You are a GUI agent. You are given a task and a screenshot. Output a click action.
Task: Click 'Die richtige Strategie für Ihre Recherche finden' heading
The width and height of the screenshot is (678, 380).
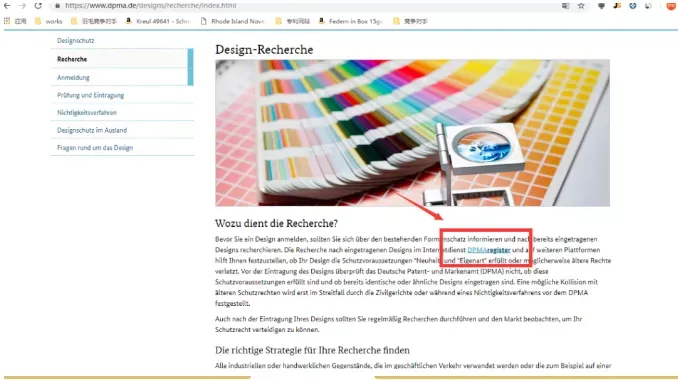point(312,350)
